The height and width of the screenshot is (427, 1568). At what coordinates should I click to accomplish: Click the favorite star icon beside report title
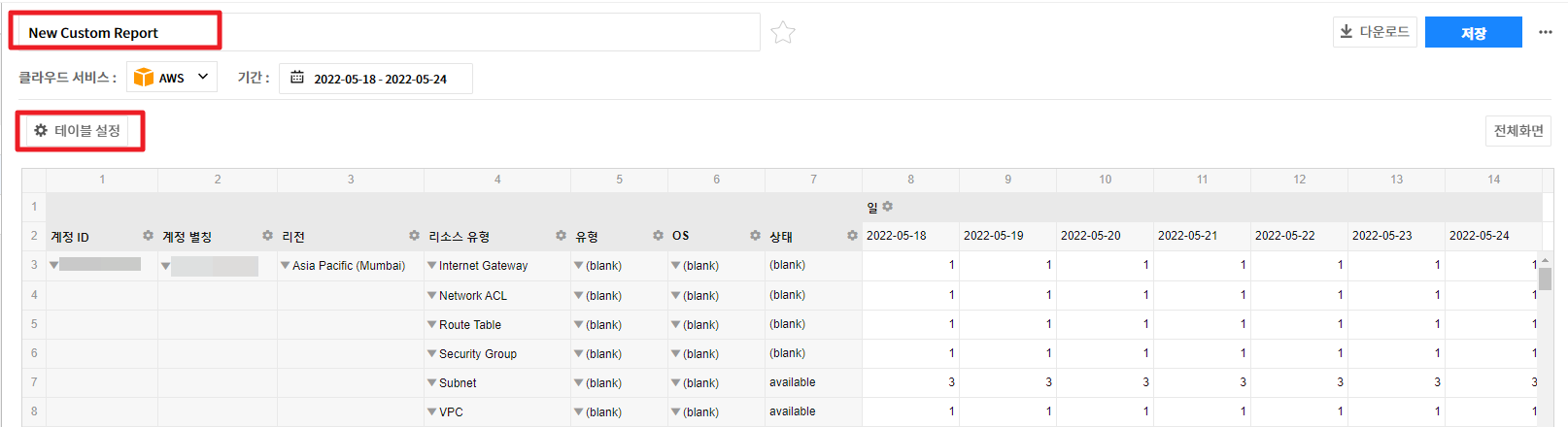pos(782,33)
